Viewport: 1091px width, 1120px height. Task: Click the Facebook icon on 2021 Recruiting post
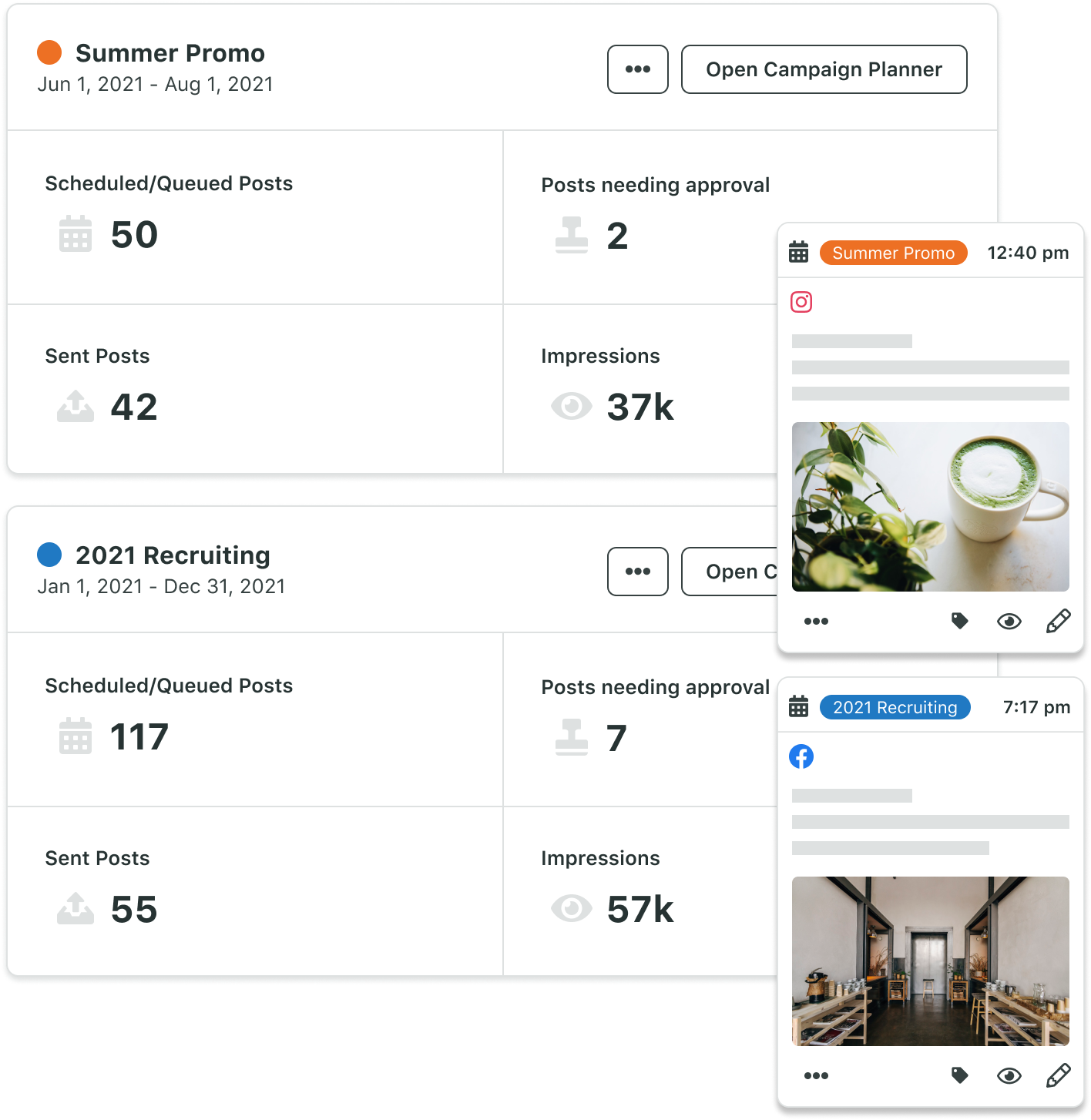[x=801, y=756]
